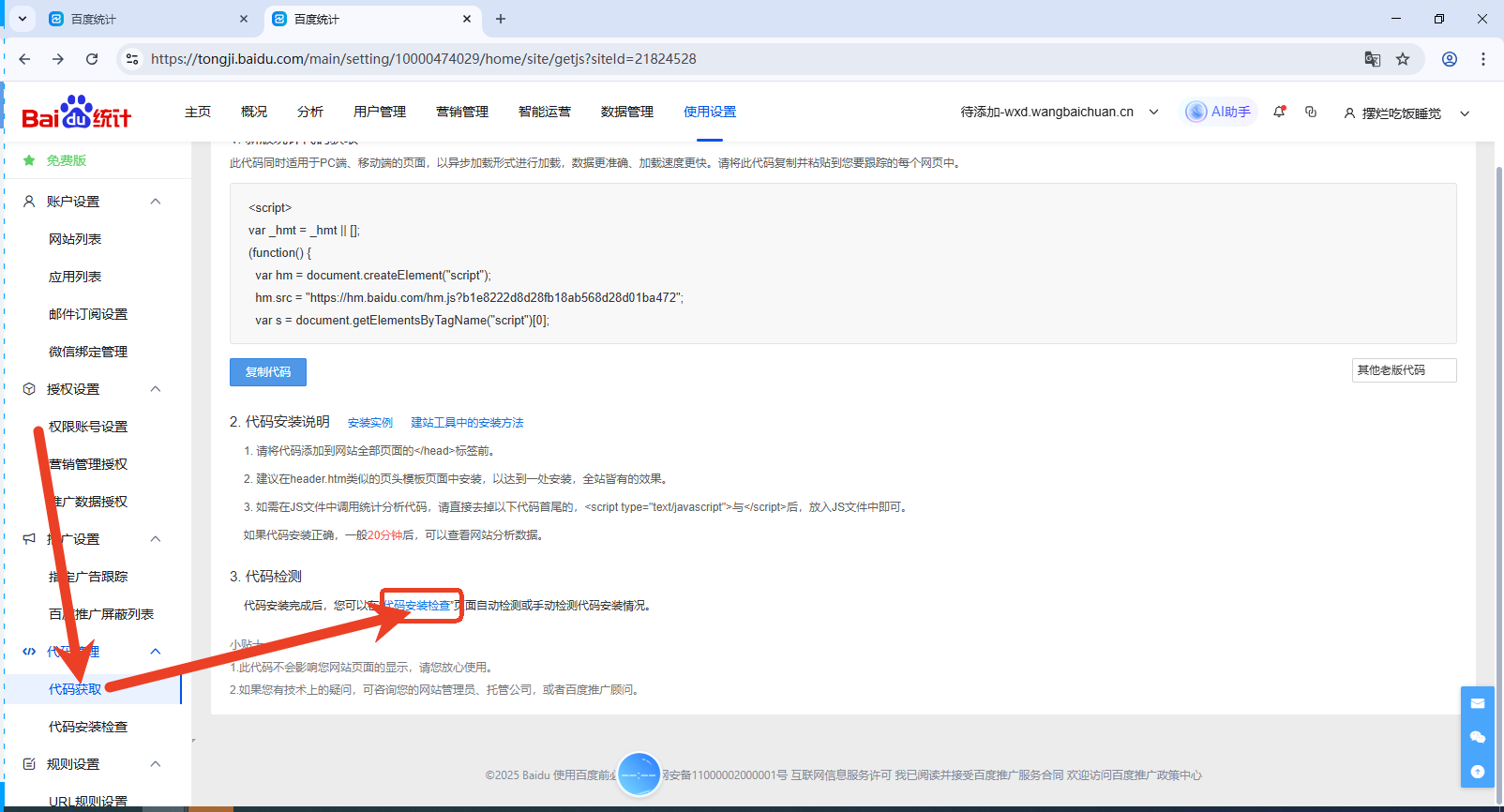1504x812 pixels.
Task: Select 代码安装检查 in the sidebar
Action: click(x=88, y=727)
